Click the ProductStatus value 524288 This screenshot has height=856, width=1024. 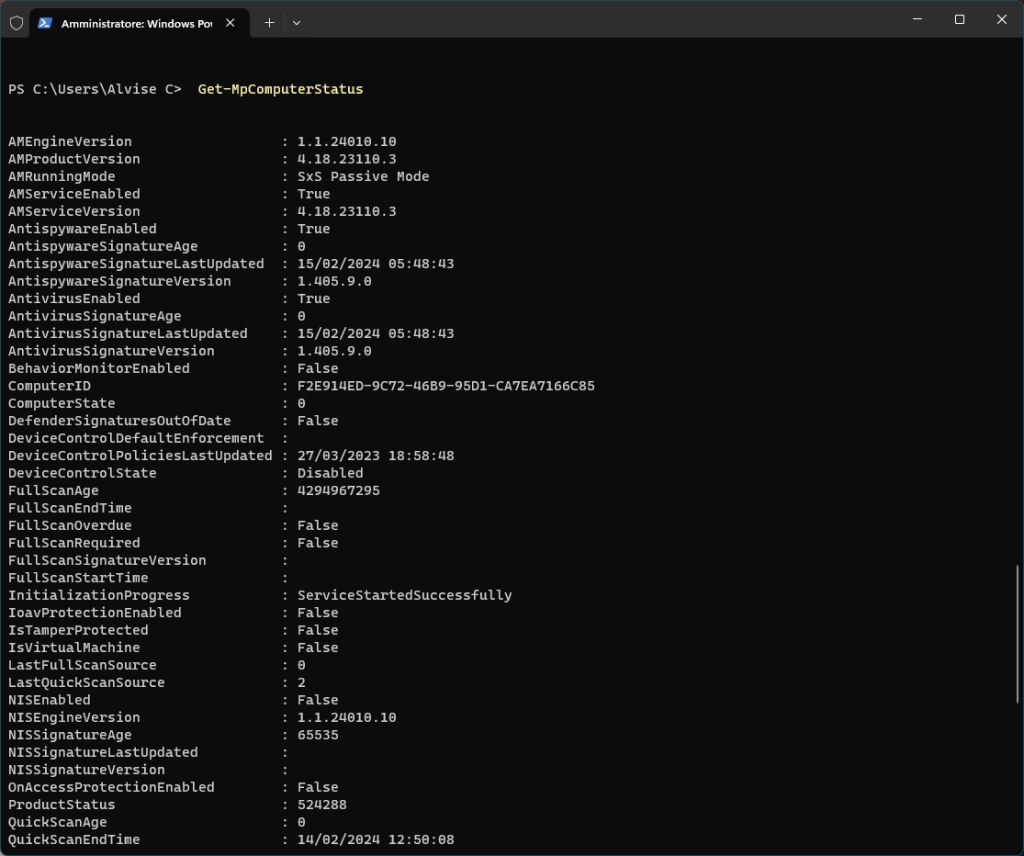click(321, 805)
